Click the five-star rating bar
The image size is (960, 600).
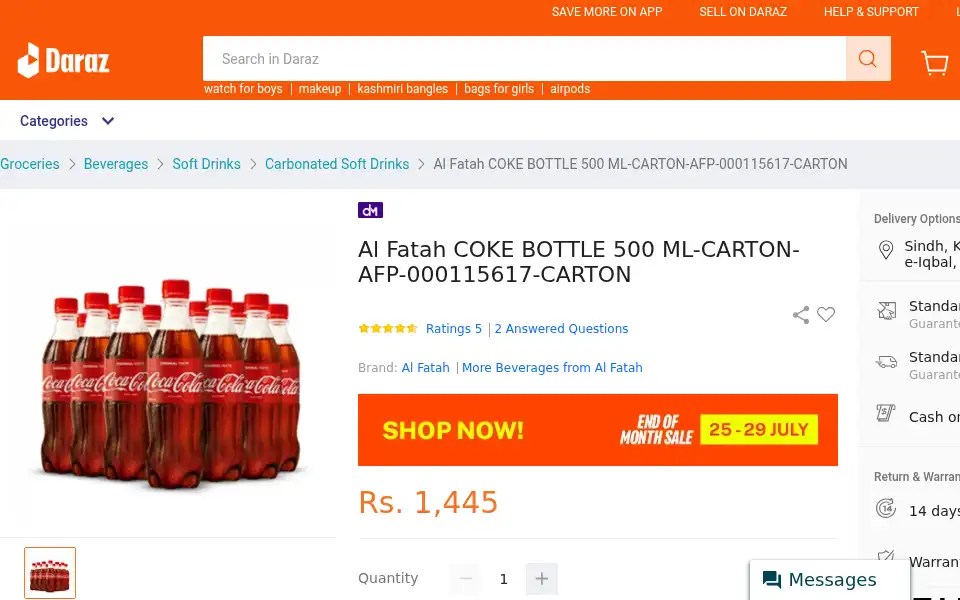coord(388,329)
